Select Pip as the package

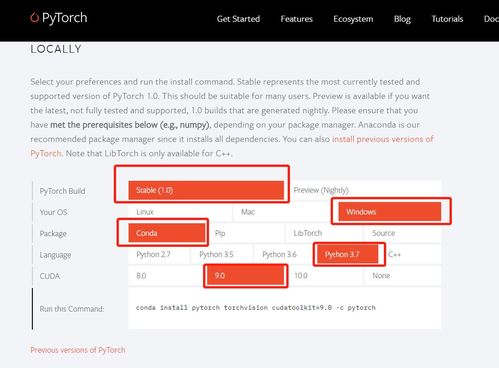point(246,233)
